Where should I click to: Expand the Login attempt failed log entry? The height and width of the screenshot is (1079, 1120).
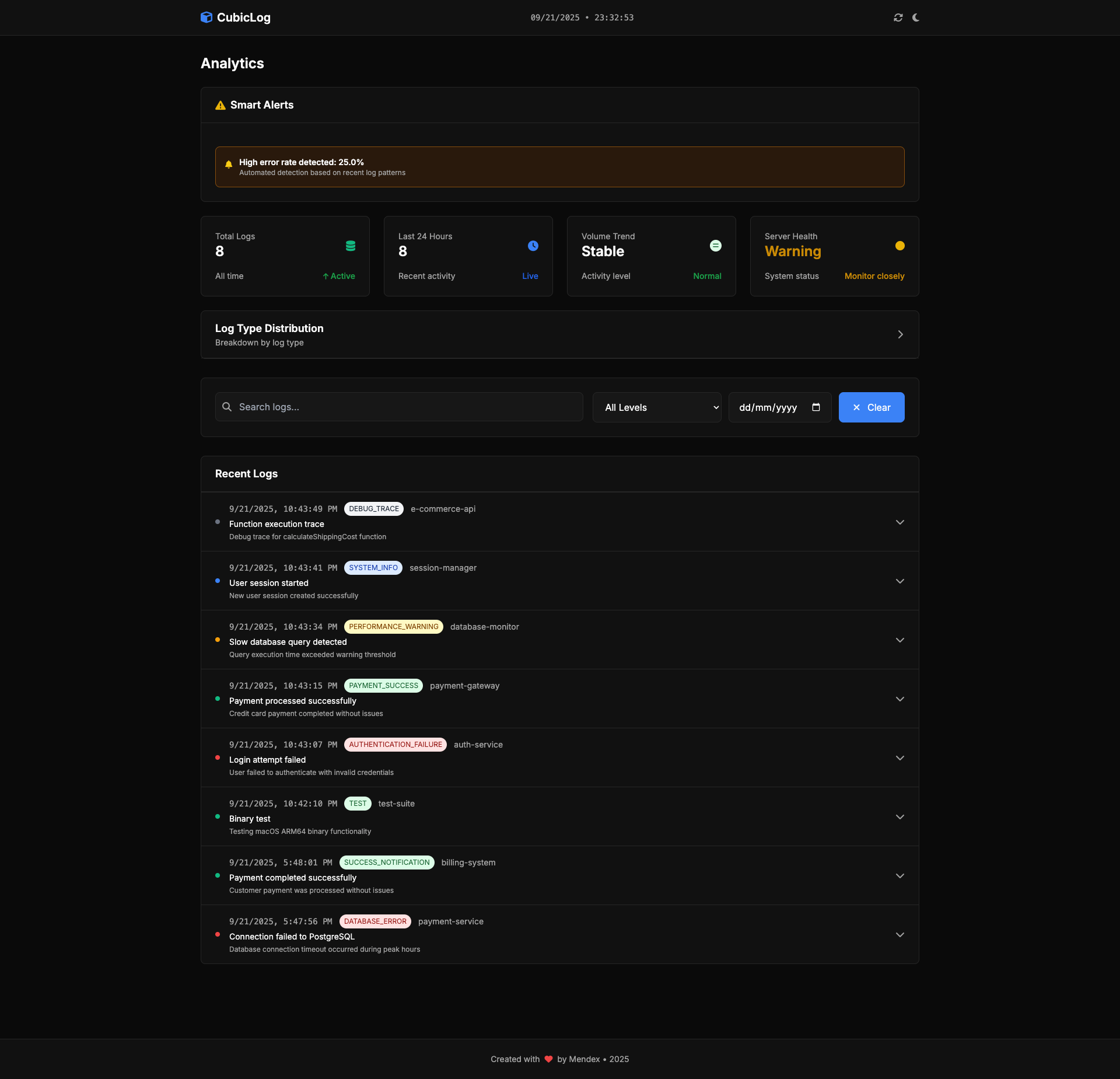click(x=900, y=758)
